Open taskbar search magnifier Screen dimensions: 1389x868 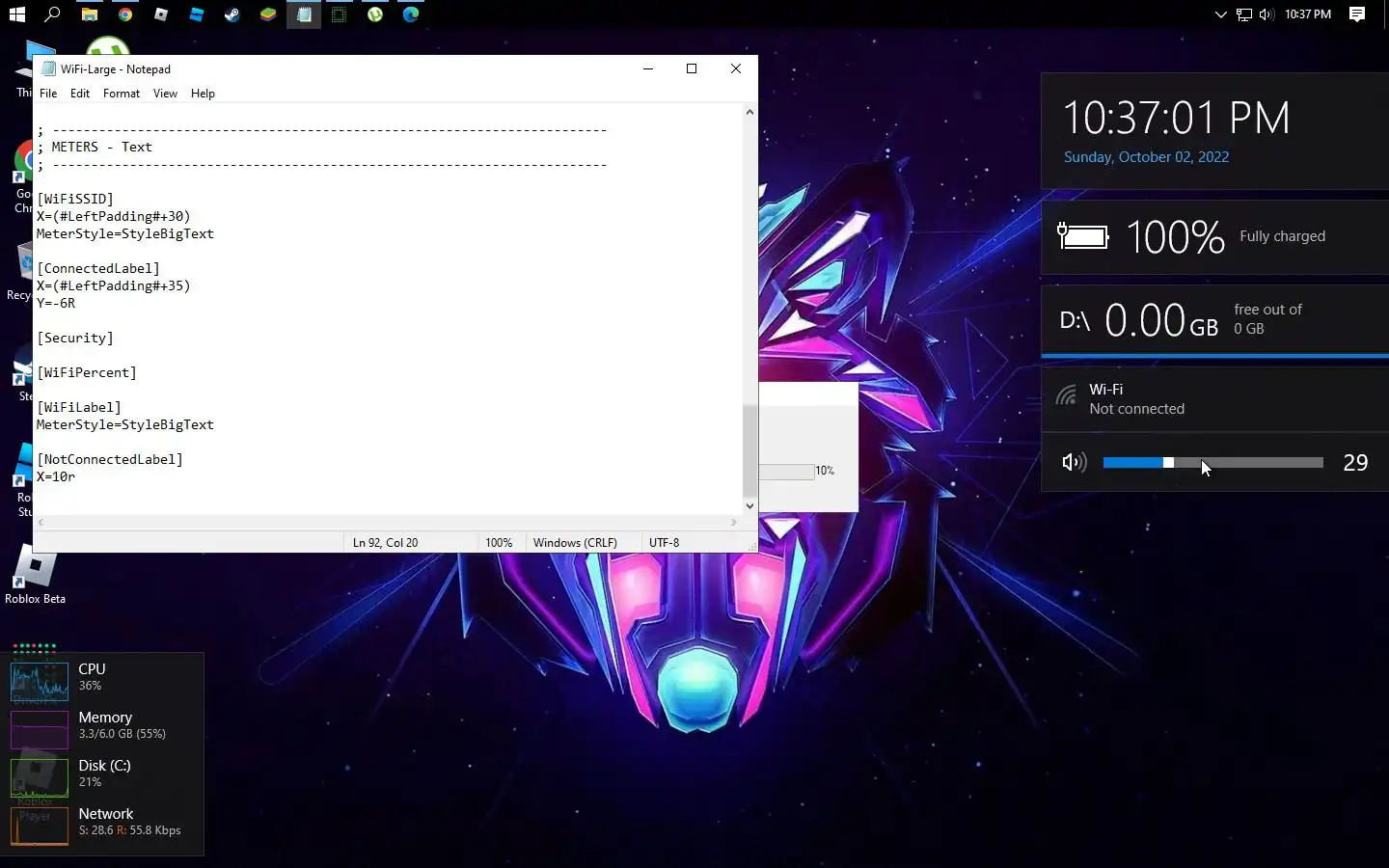(x=53, y=14)
